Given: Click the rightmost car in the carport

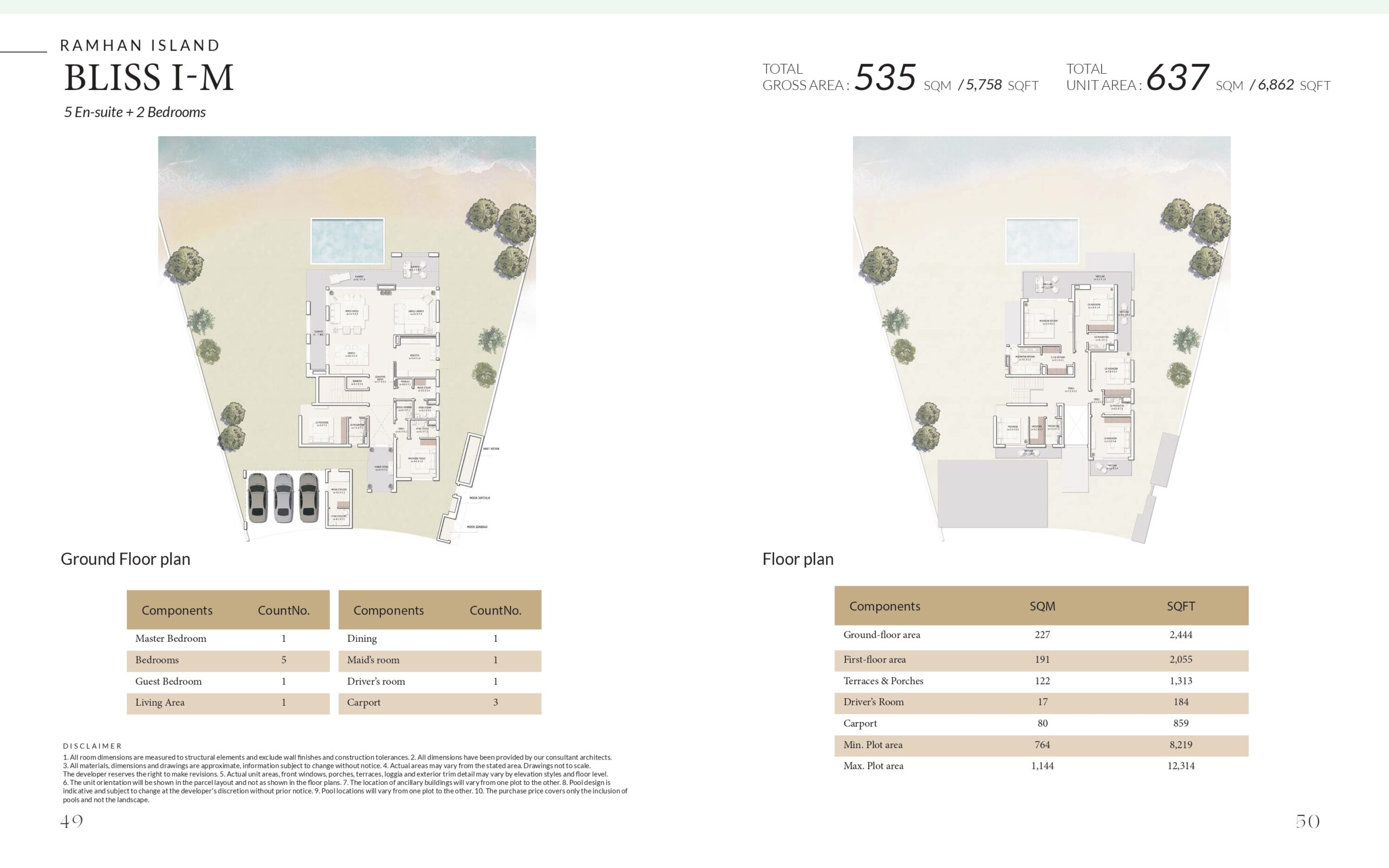Looking at the screenshot, I should click(309, 497).
